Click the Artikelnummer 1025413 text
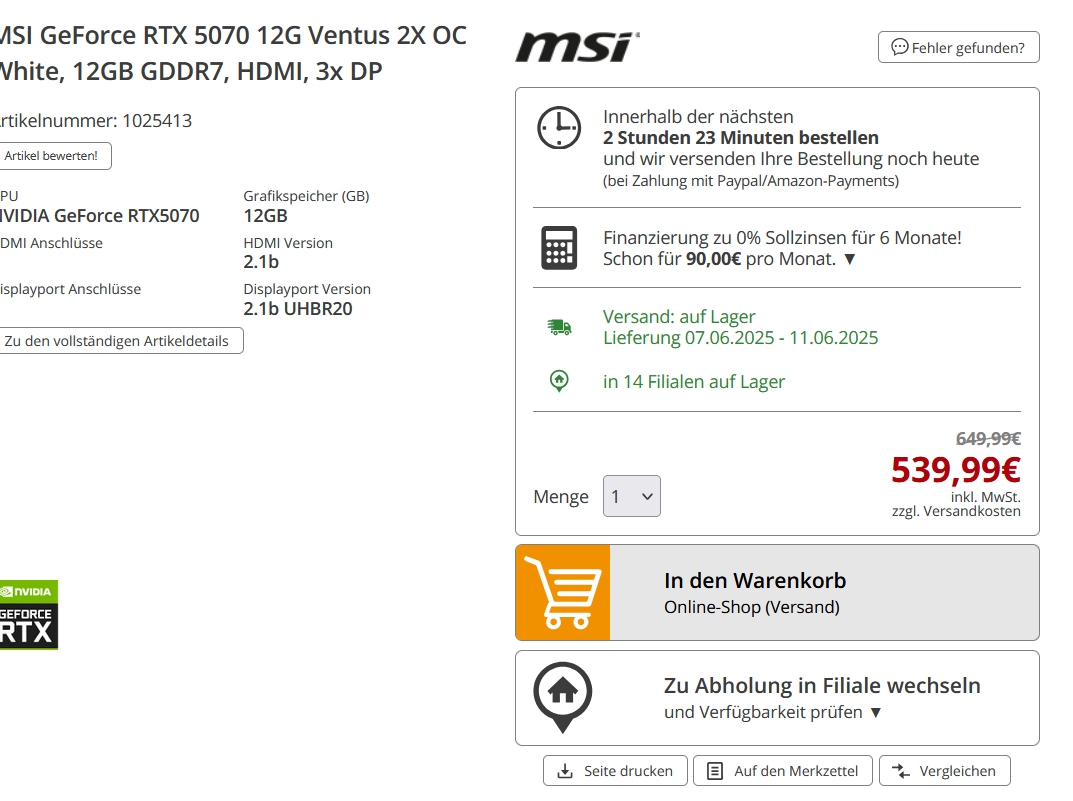The image size is (1073, 801). pyautogui.click(x=94, y=120)
